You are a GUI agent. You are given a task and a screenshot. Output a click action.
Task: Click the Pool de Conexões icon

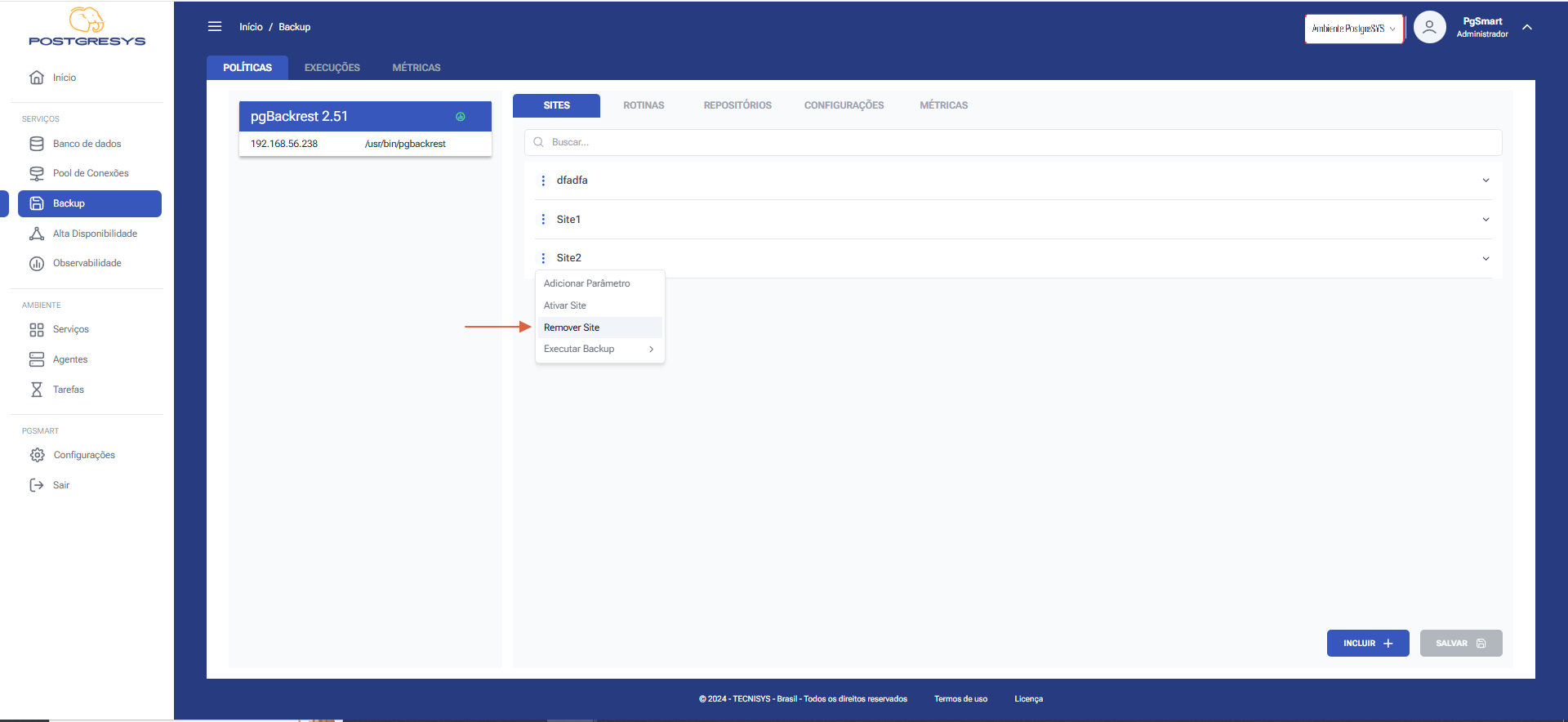point(37,174)
